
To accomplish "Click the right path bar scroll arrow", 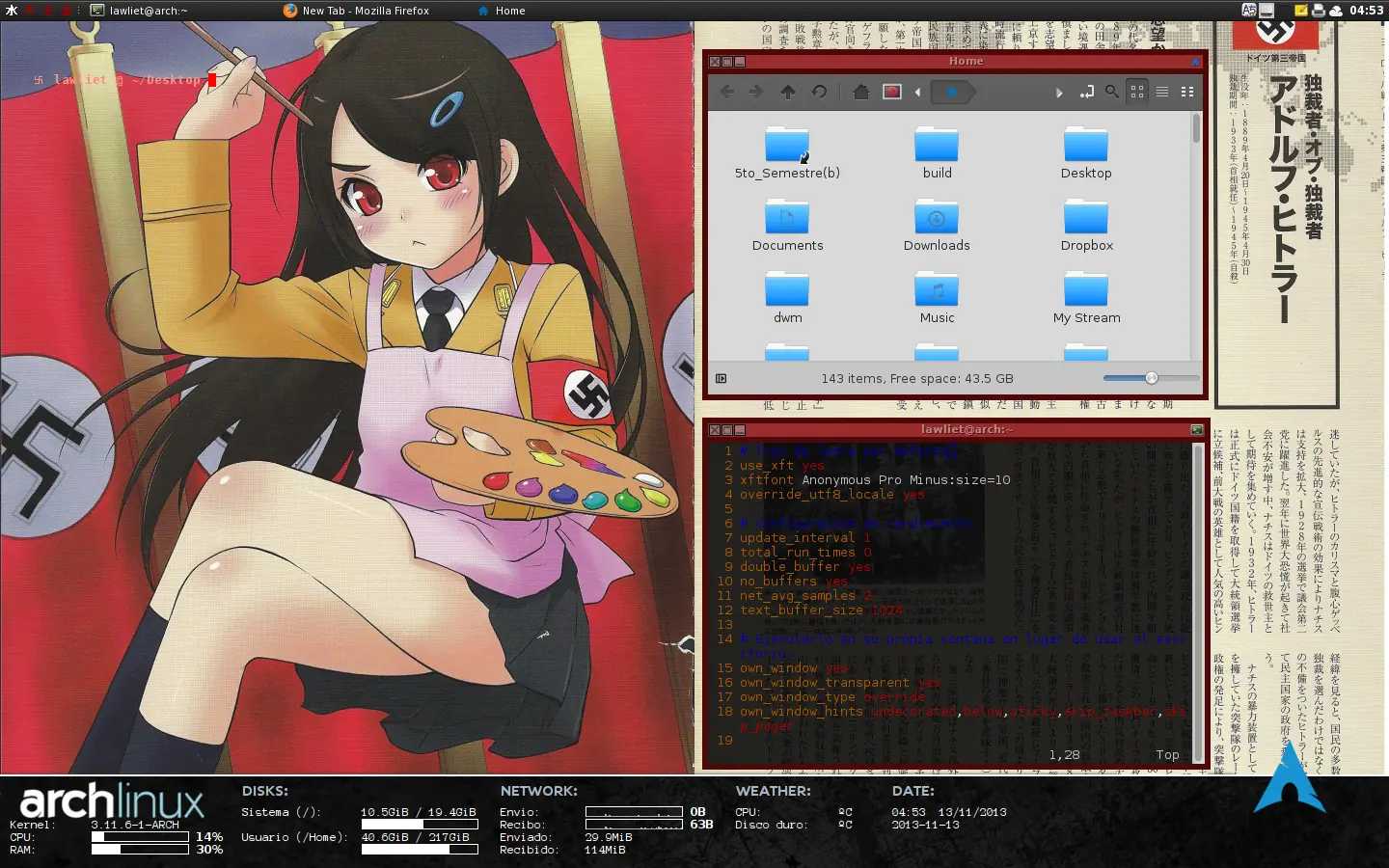I will (1059, 93).
